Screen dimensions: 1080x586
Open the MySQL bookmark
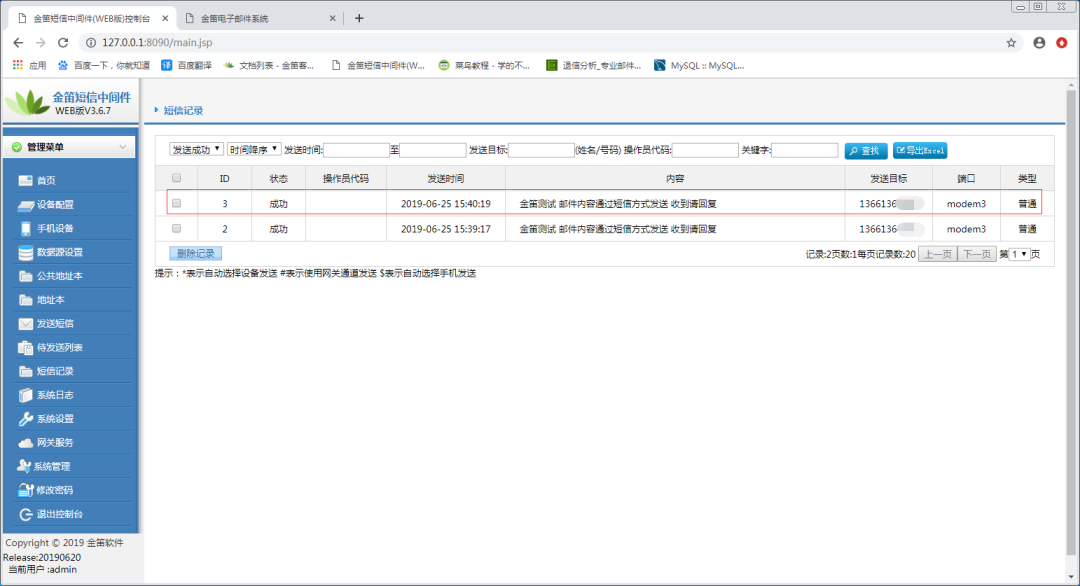[699, 65]
